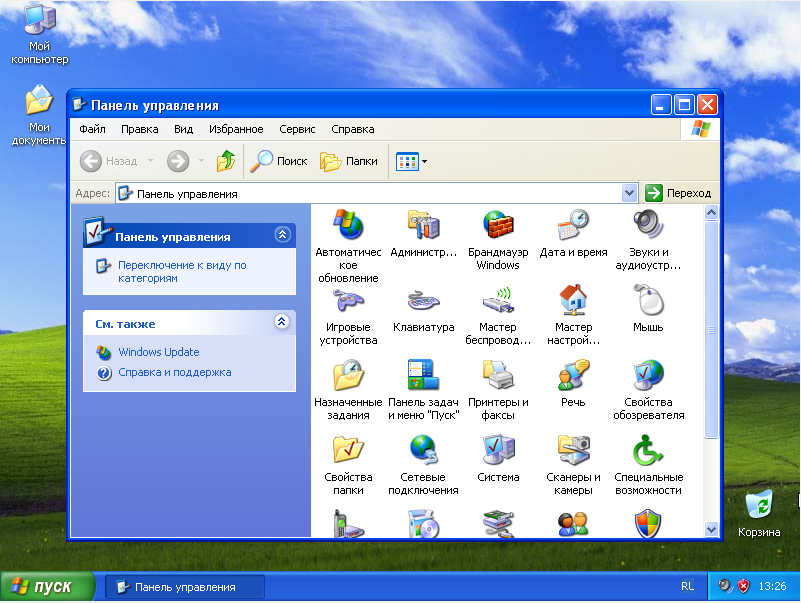The image size is (801, 603).
Task: Open the Дата и время icon
Action: 573,225
